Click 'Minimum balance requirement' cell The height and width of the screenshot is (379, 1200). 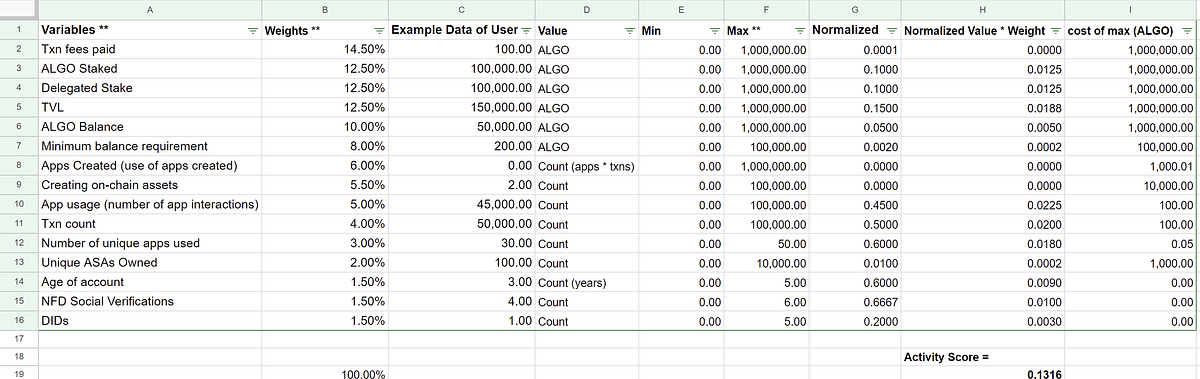149,147
